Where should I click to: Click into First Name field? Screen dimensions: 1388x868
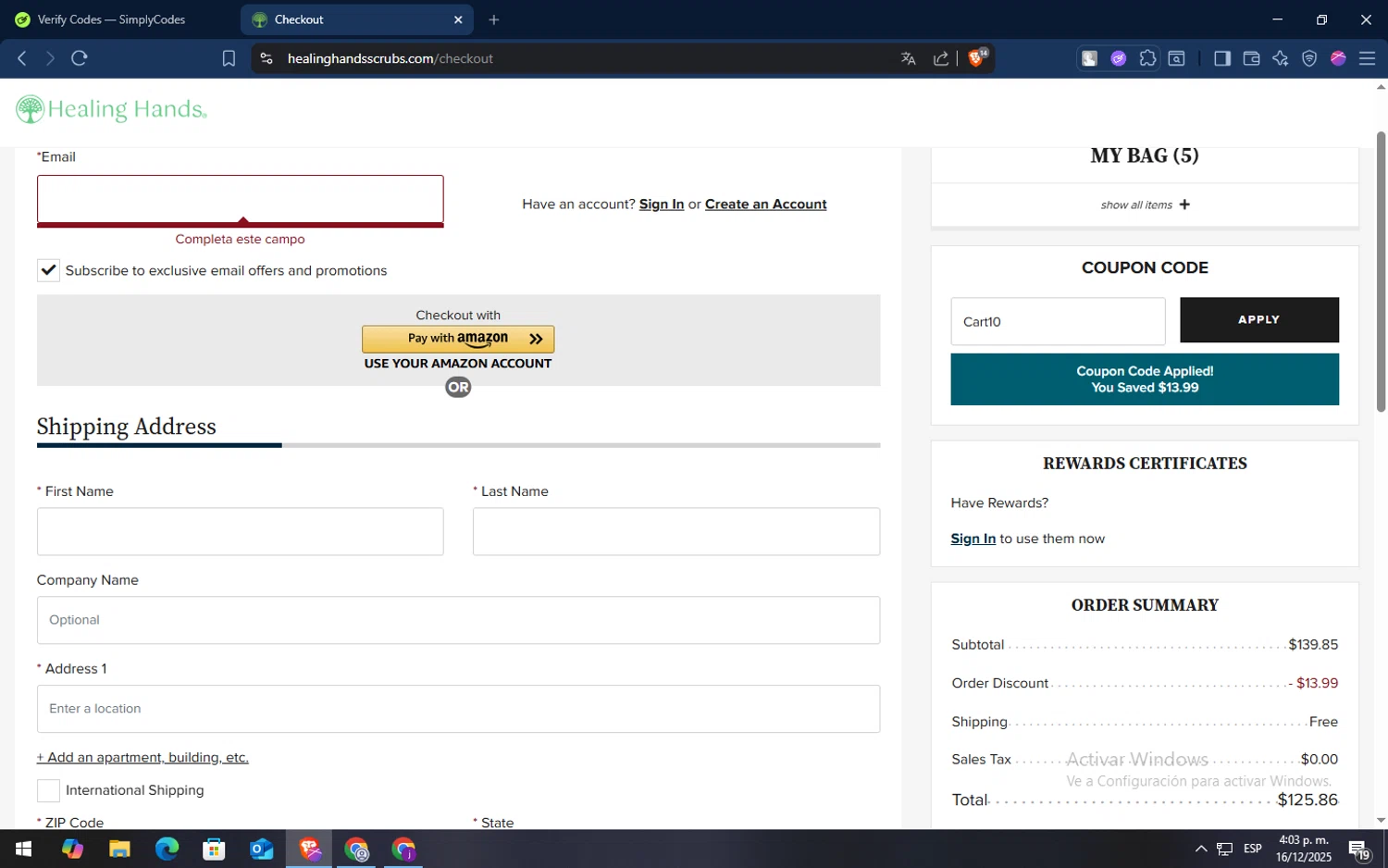click(240, 531)
